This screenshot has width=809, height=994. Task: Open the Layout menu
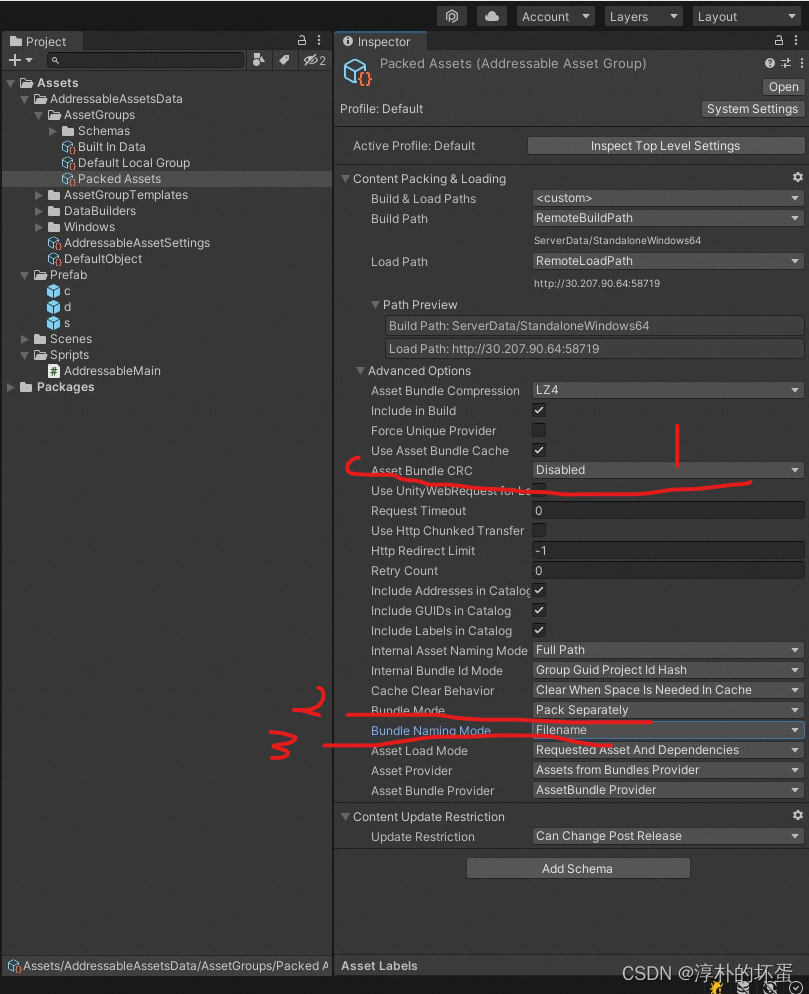(746, 16)
